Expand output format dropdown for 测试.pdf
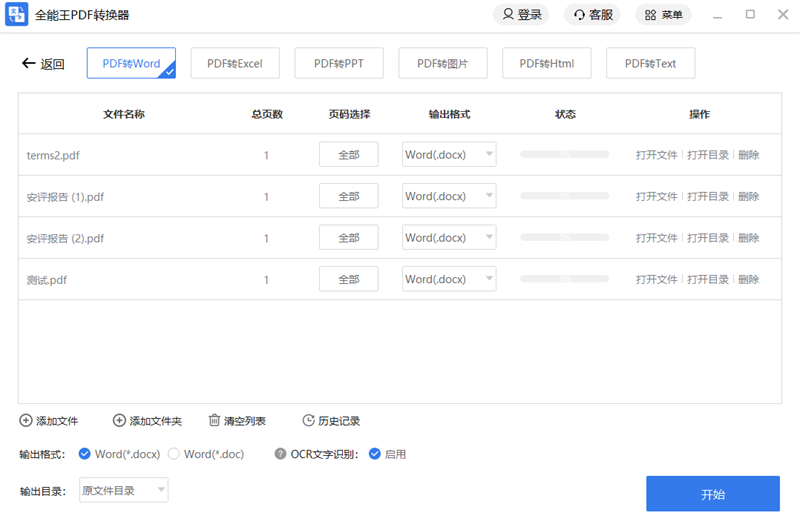 (489, 280)
